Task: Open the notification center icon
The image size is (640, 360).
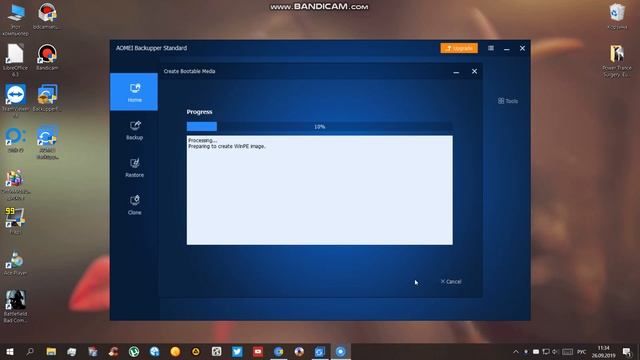Action: click(x=627, y=351)
